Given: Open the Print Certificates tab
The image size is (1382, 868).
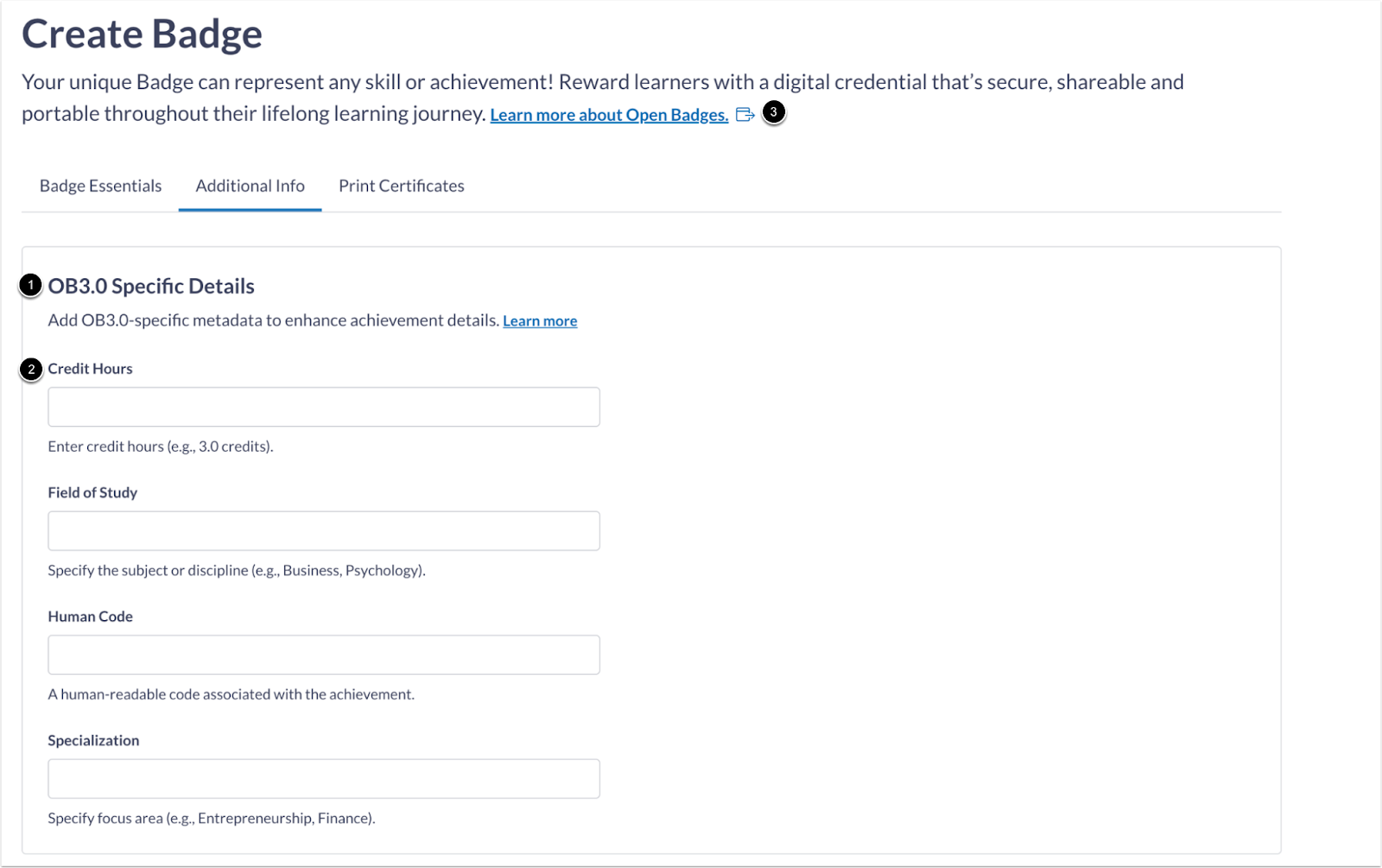Looking at the screenshot, I should point(401,185).
